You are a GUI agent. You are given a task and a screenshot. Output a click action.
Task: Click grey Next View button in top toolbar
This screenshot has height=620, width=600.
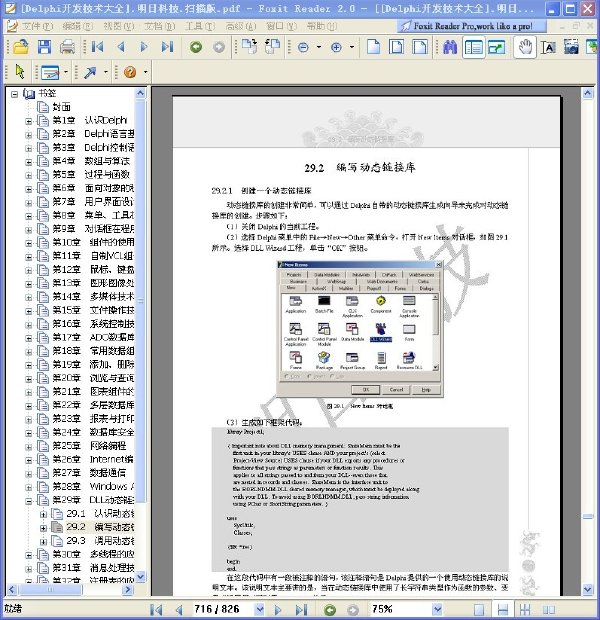pos(219,47)
